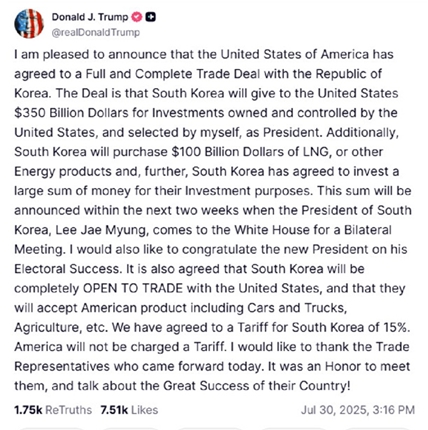View the 7.51k Likes list

click(x=129, y=410)
